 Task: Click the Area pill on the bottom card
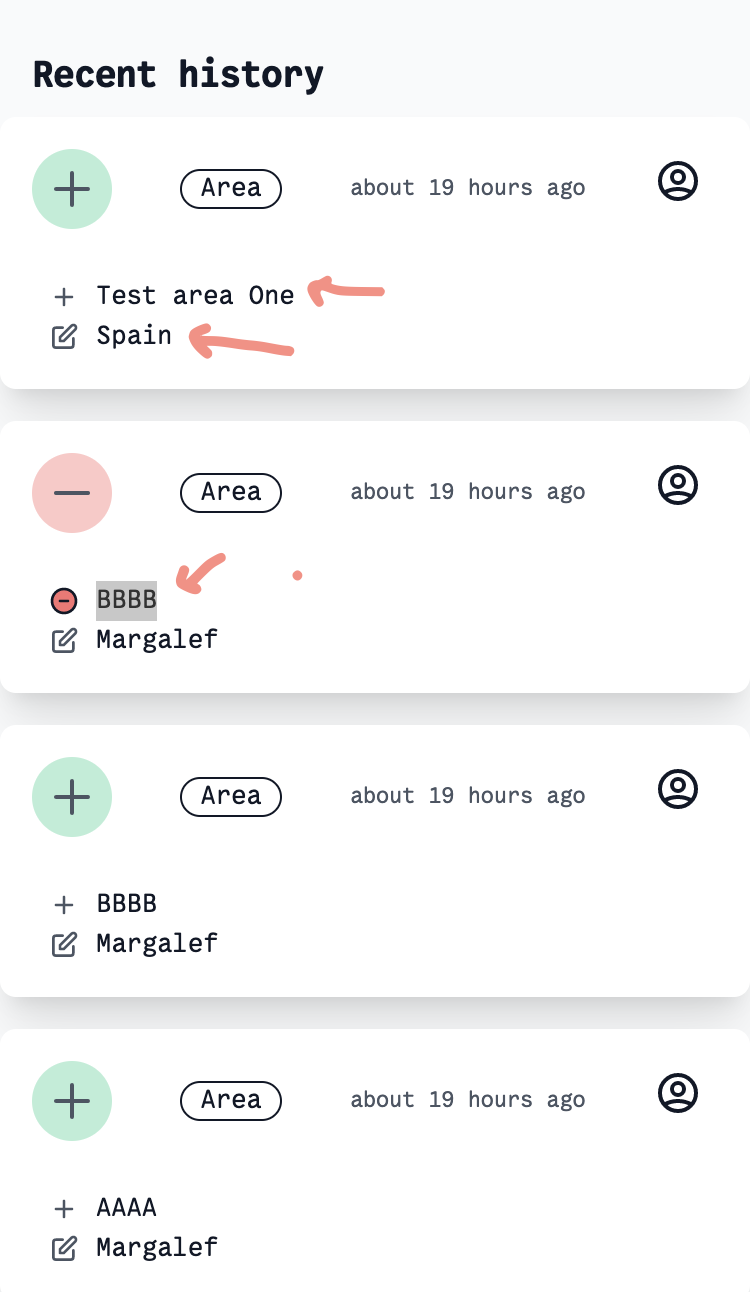(231, 1100)
